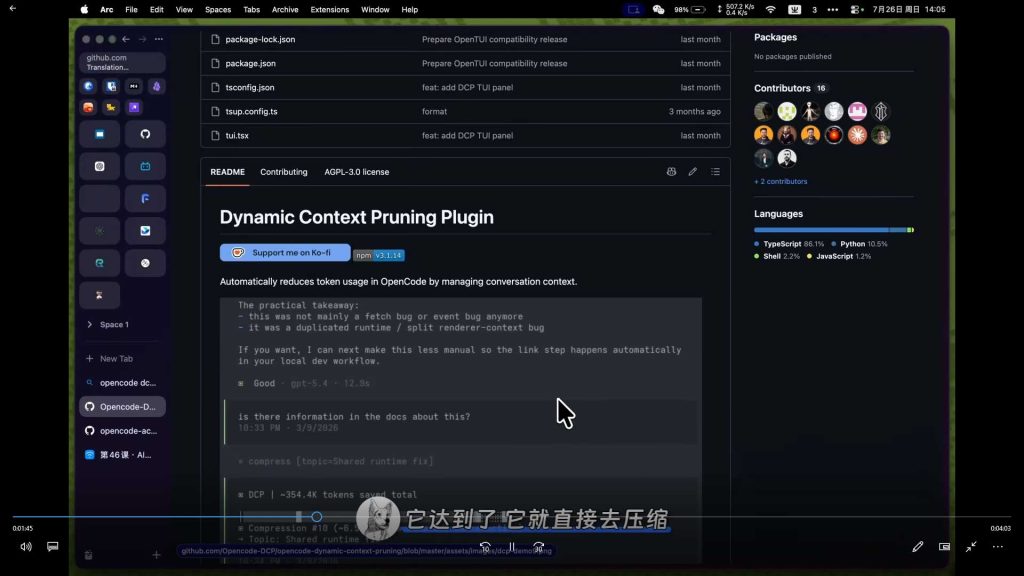This screenshot has width=1024, height=576.
Task: Click the player mini-view icon
Action: [x=944, y=547]
